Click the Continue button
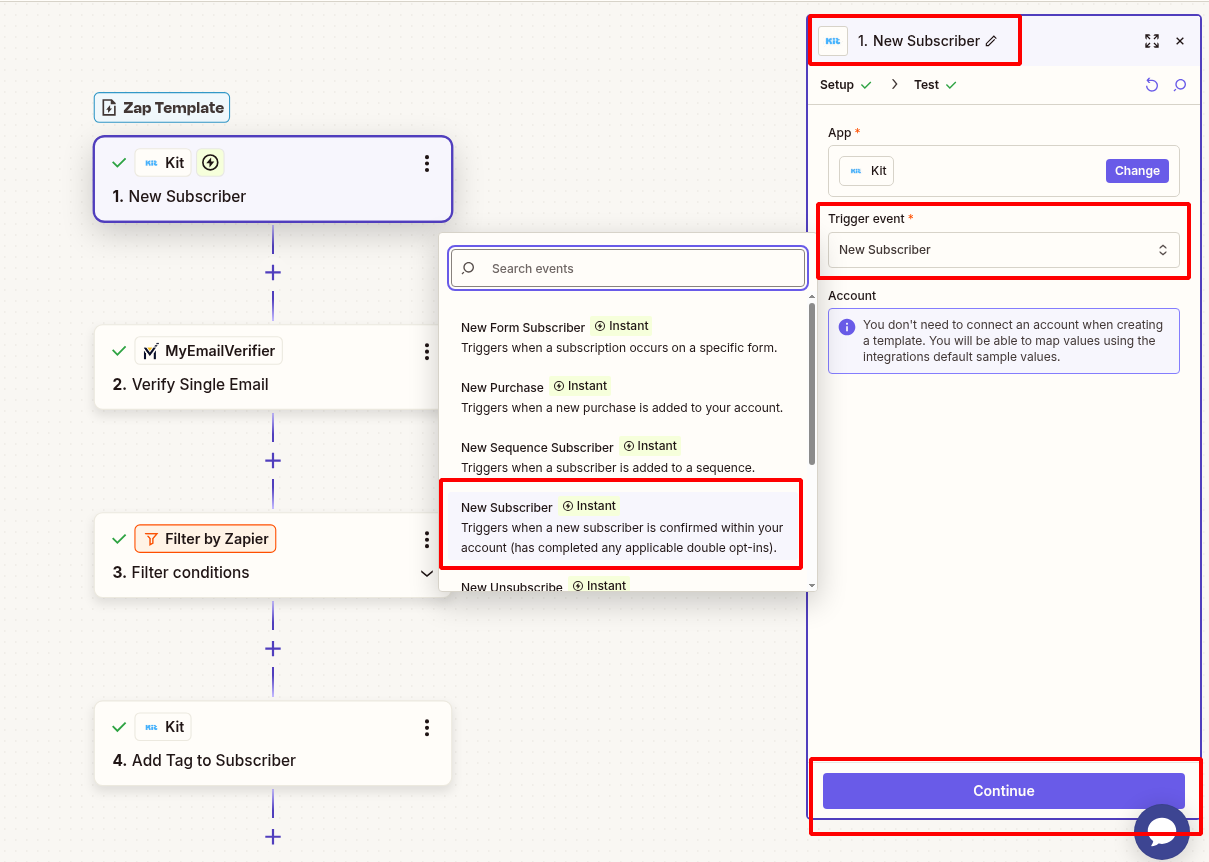Viewport: 1209px width, 862px height. pyautogui.click(x=1003, y=790)
